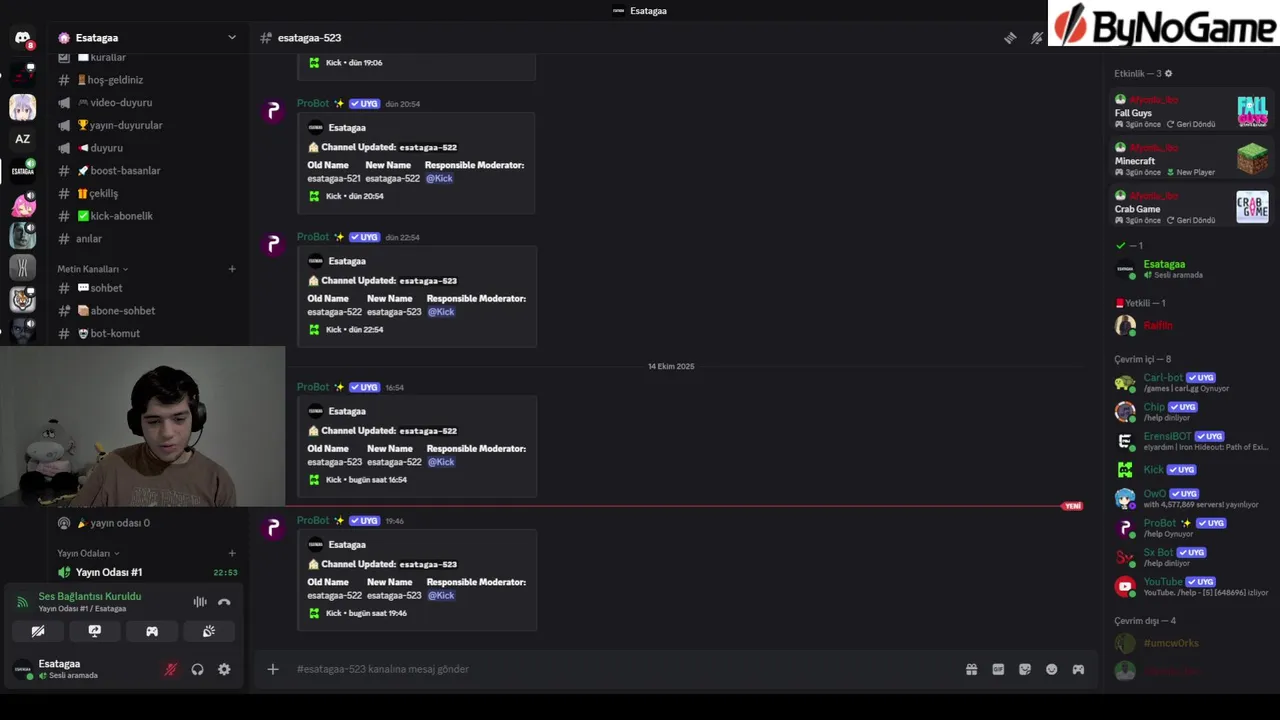The image size is (1280, 720).
Task: Open the soundboard in voice panel
Action: click(x=209, y=631)
